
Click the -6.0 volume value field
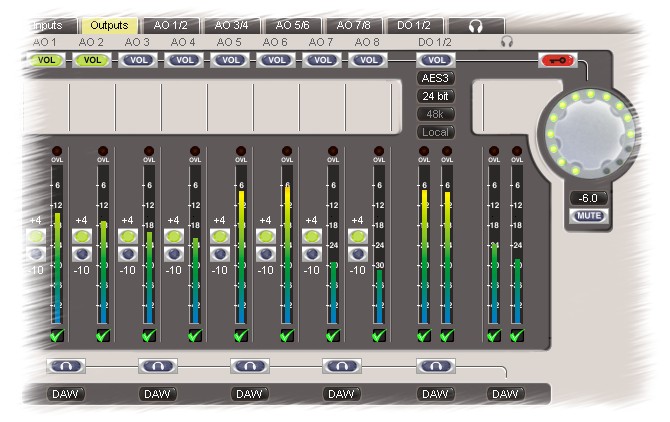pyautogui.click(x=589, y=198)
